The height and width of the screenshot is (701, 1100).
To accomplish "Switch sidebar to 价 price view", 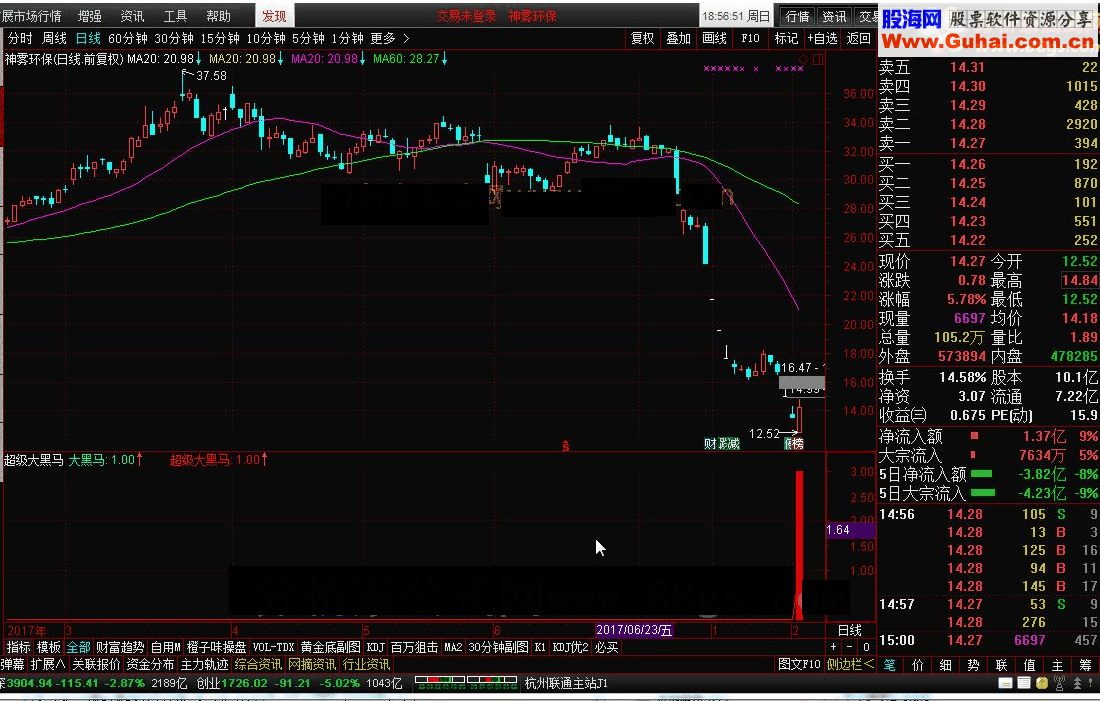I will click(918, 665).
